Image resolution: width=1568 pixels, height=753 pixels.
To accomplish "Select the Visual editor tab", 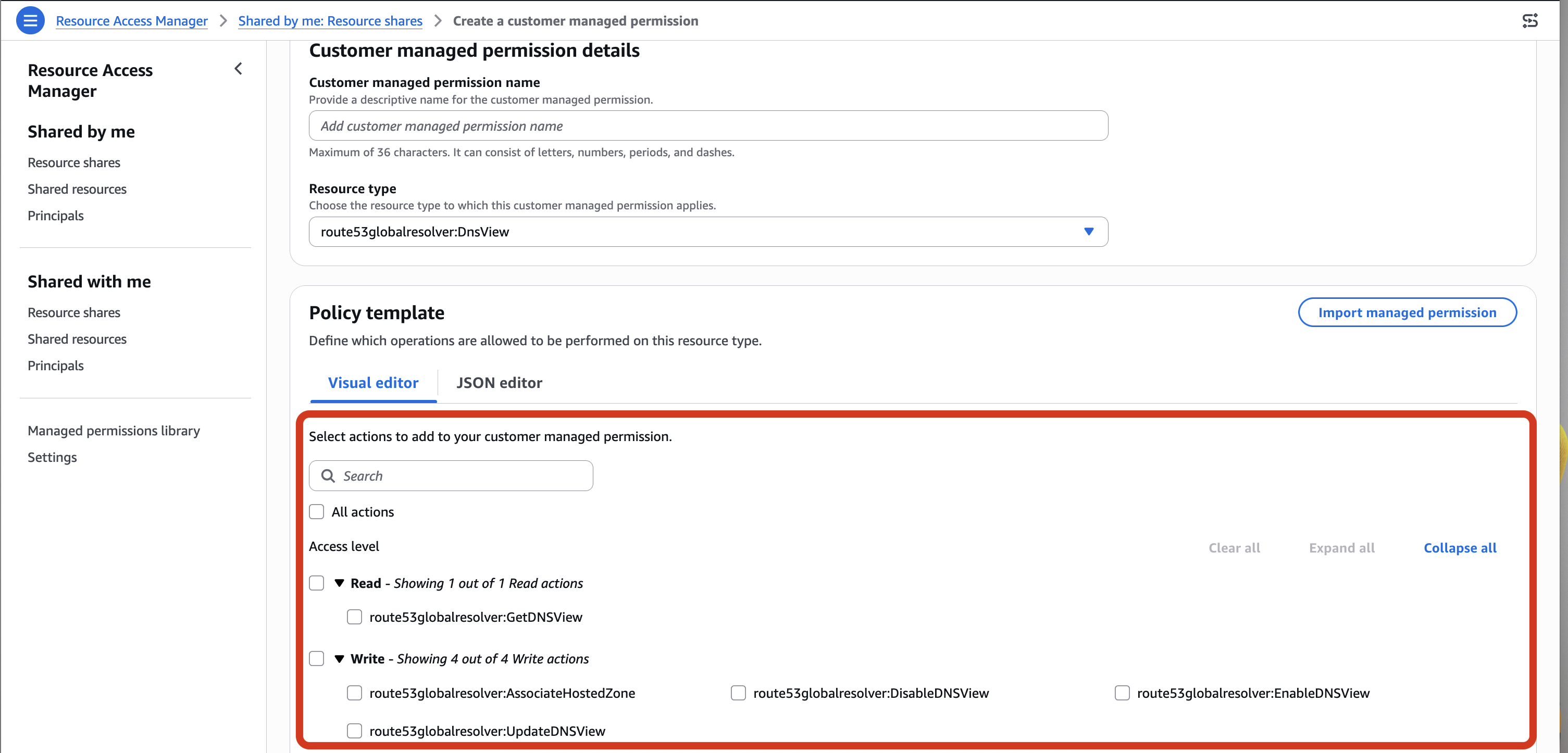I will click(x=373, y=383).
